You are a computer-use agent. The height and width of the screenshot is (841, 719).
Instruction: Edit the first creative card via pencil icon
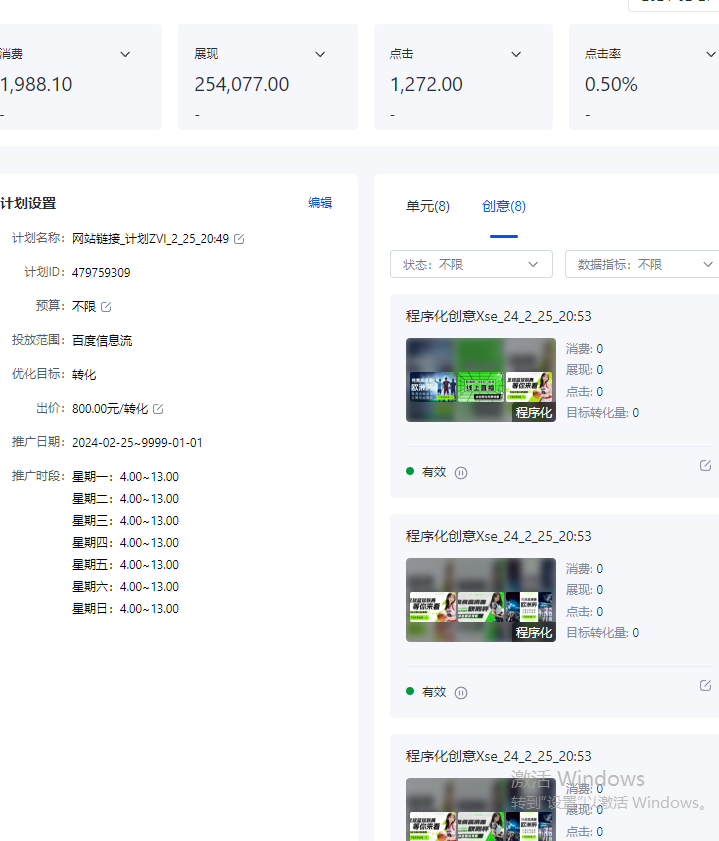(705, 466)
